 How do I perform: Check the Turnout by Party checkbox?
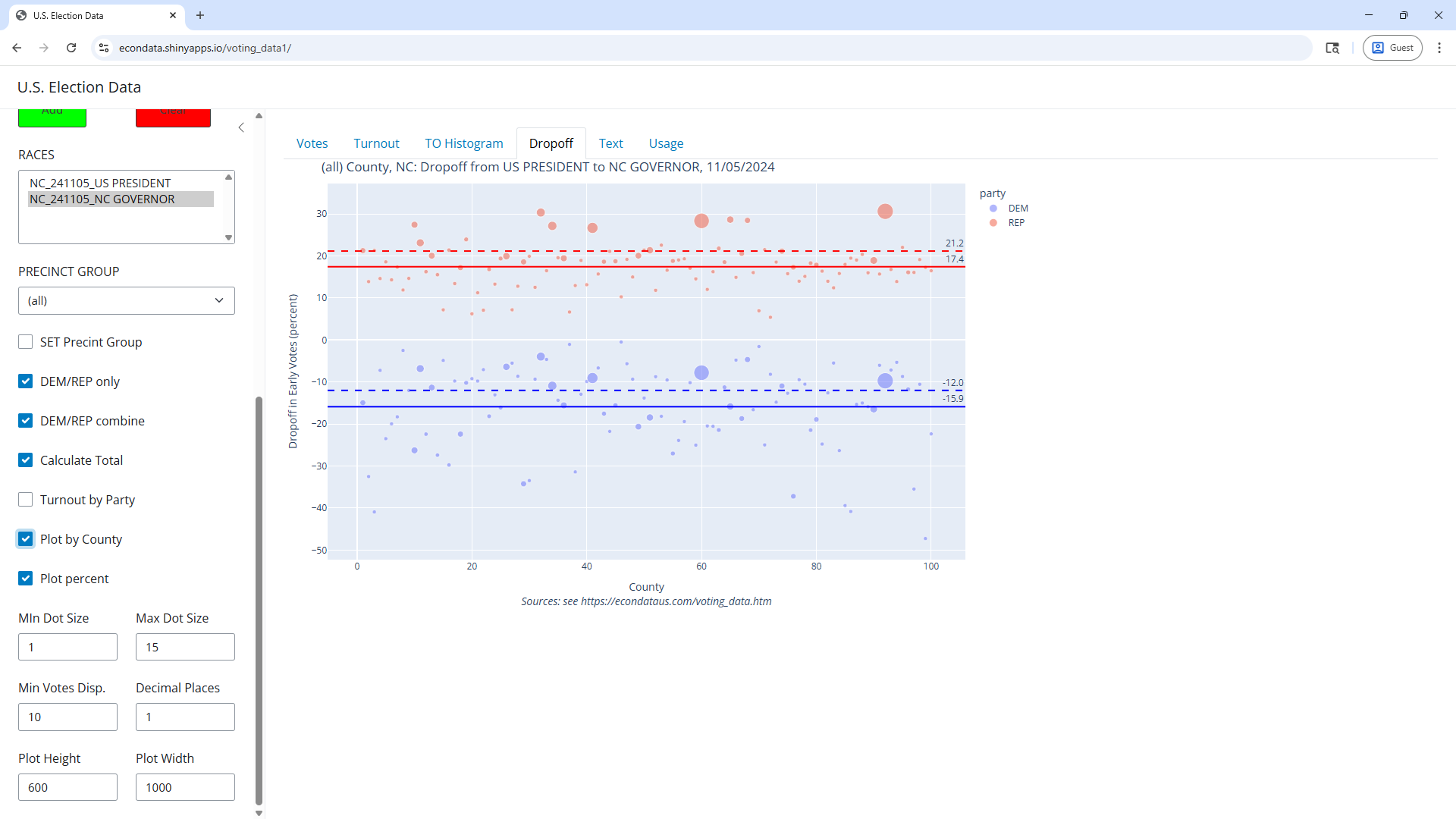click(x=26, y=500)
